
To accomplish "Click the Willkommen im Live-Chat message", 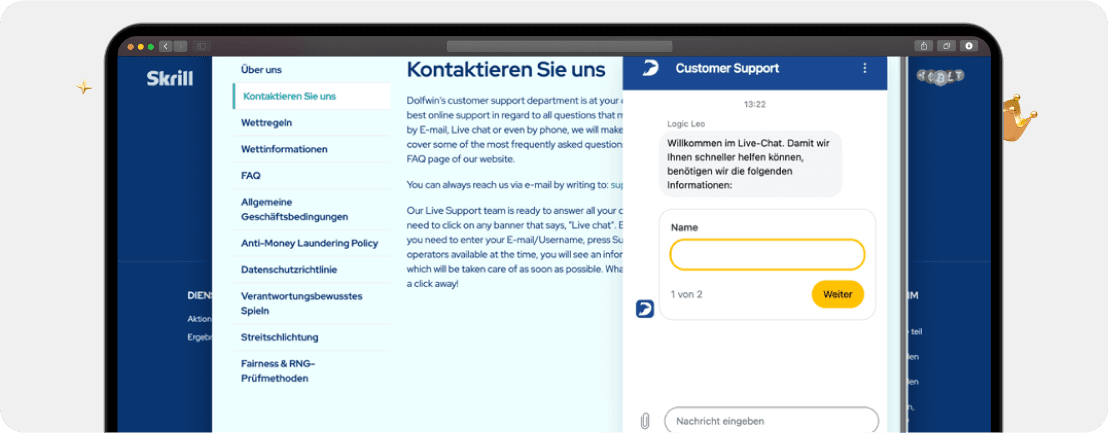I will point(750,164).
